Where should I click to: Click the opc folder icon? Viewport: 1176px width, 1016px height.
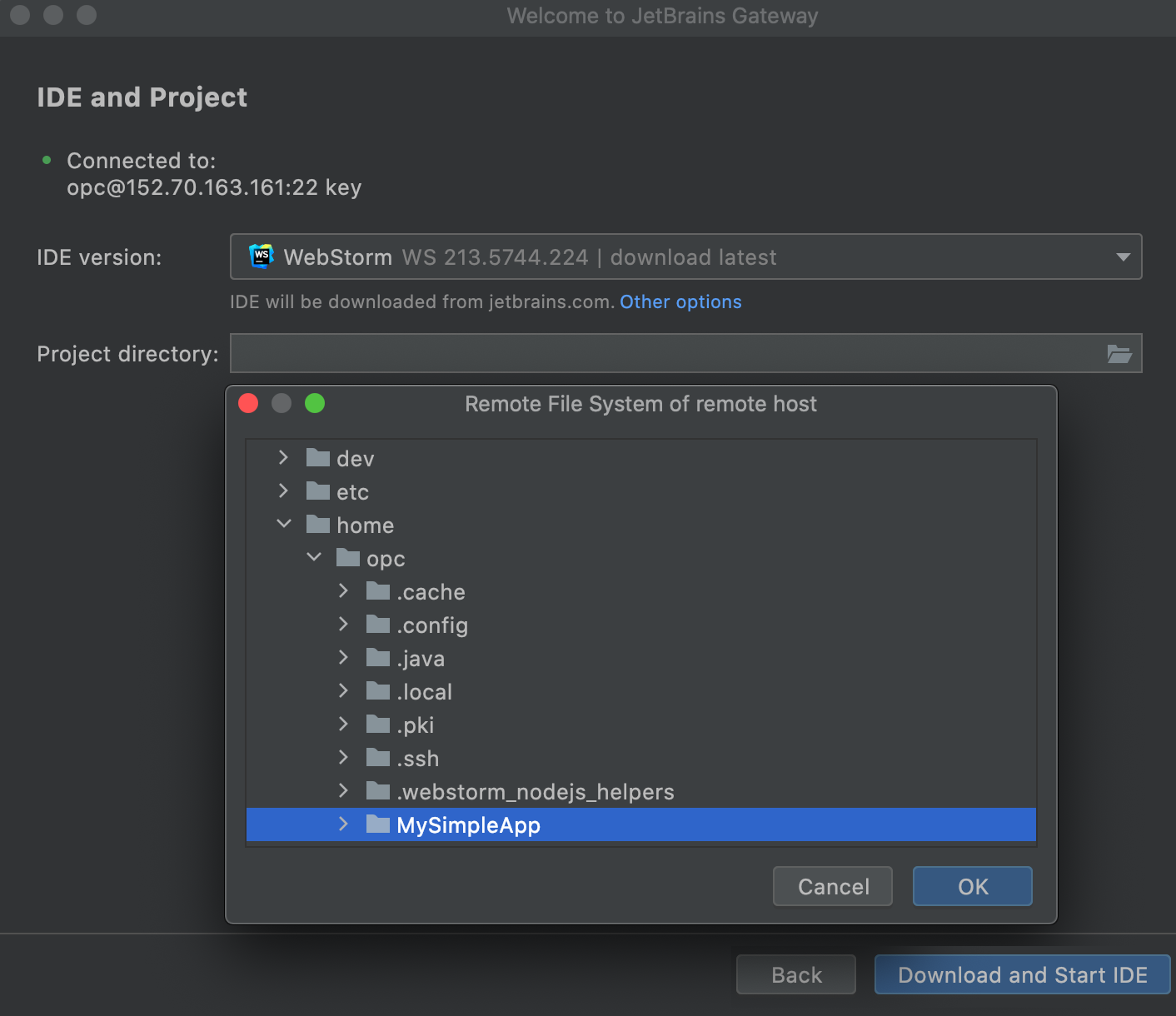pos(348,558)
